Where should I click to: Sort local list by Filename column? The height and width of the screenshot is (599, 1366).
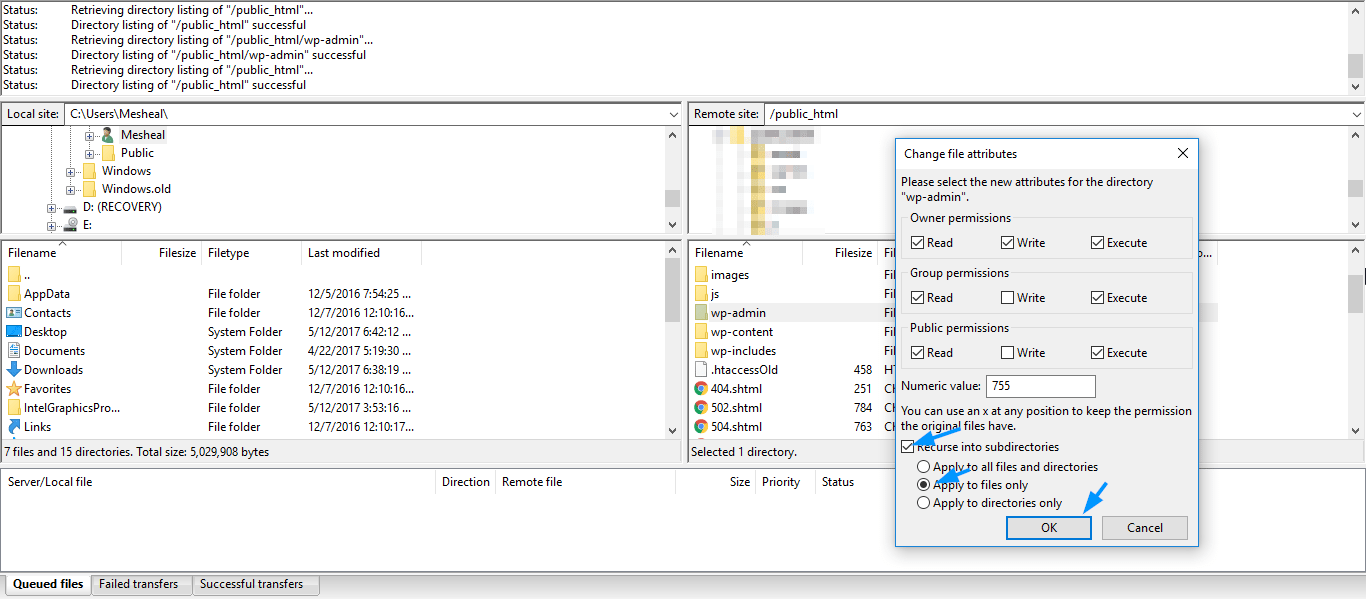[x=62, y=253]
